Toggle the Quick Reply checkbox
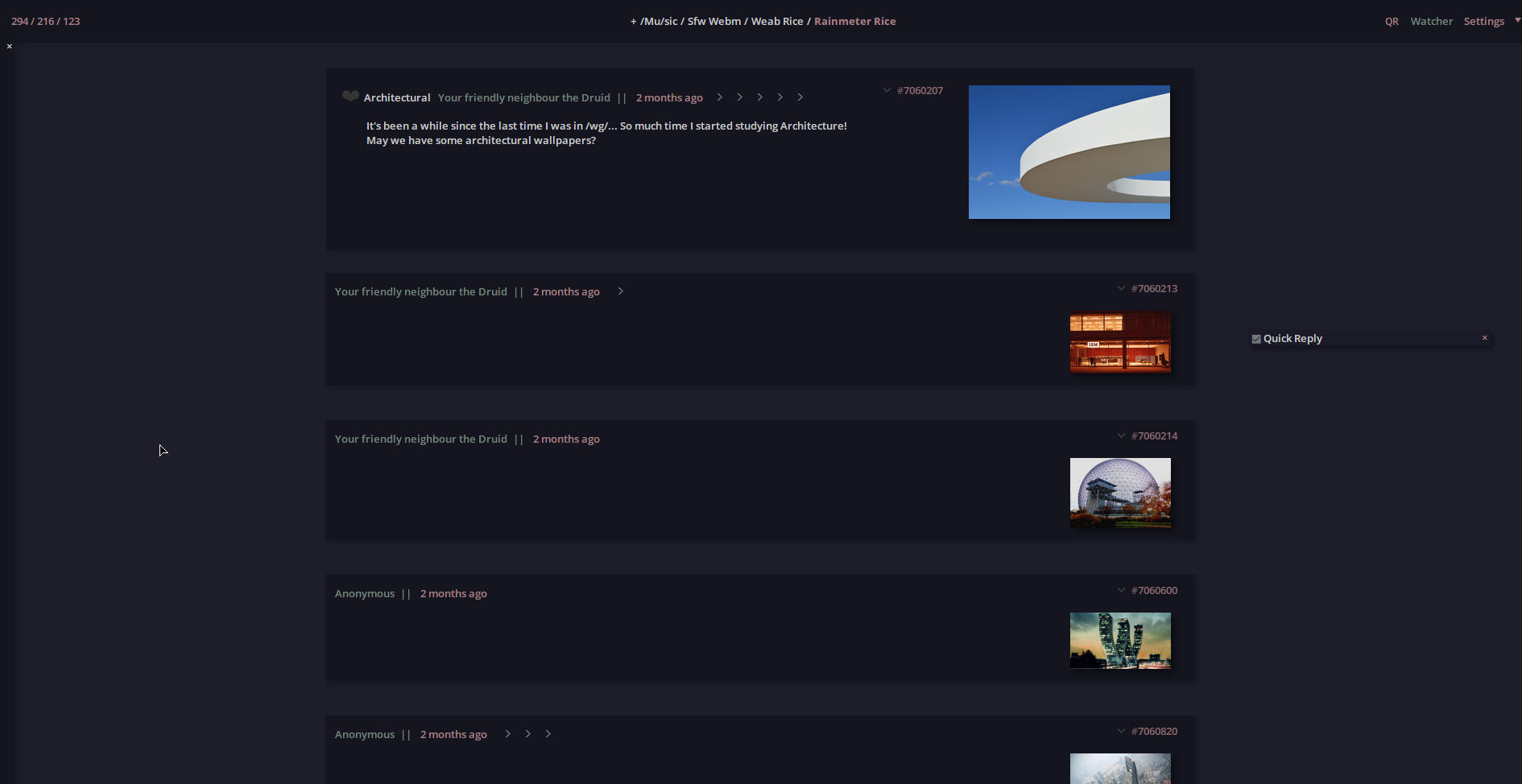The height and width of the screenshot is (784, 1522). click(x=1256, y=338)
